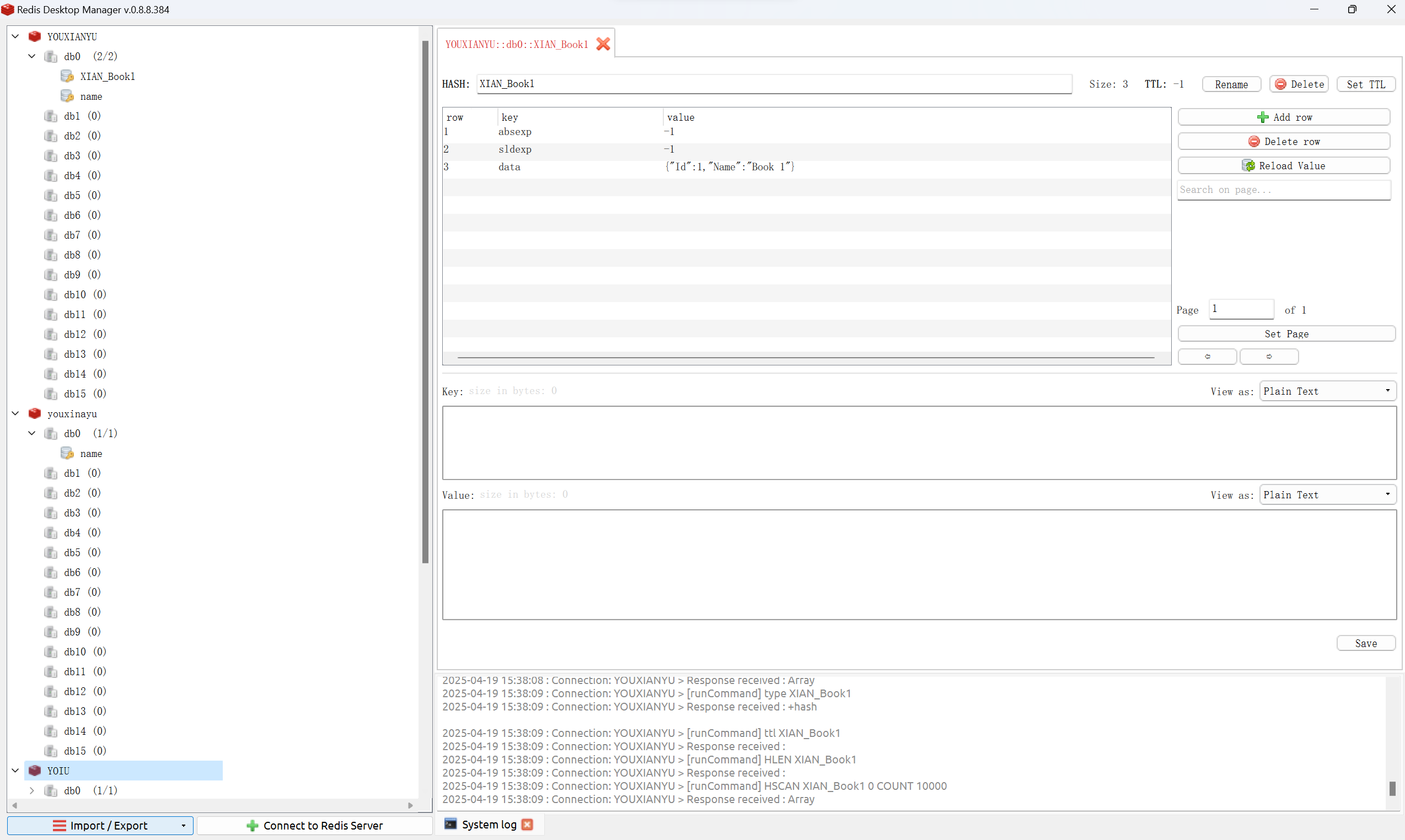
Task: Click the connection tree vertical scrollbar
Action: click(425, 301)
